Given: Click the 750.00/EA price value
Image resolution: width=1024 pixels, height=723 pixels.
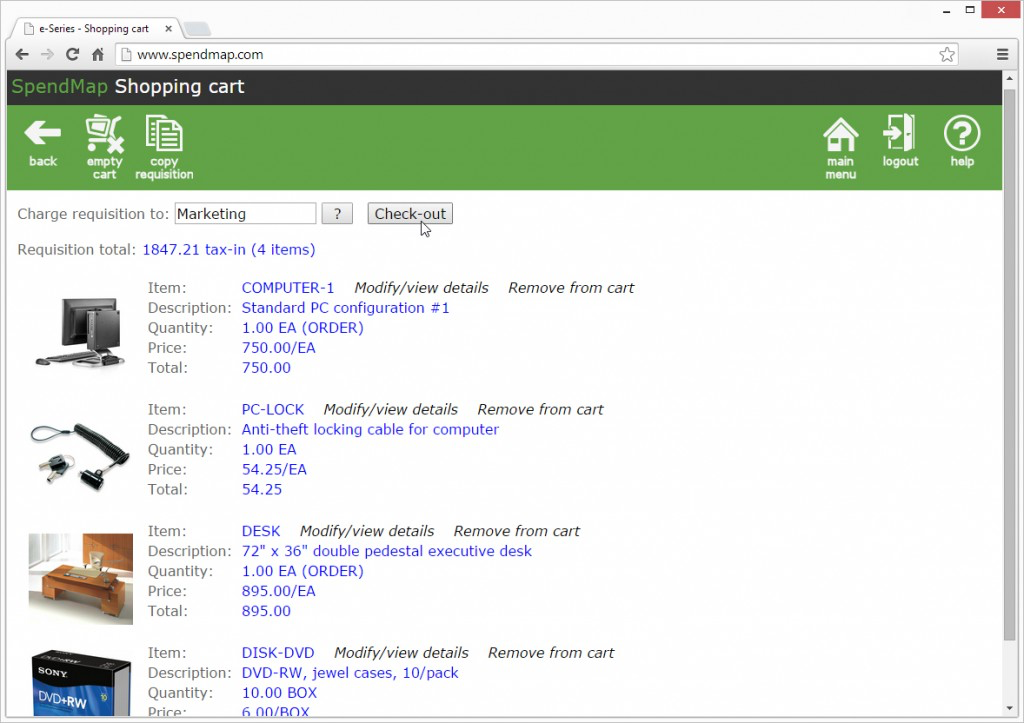Looking at the screenshot, I should point(279,347).
